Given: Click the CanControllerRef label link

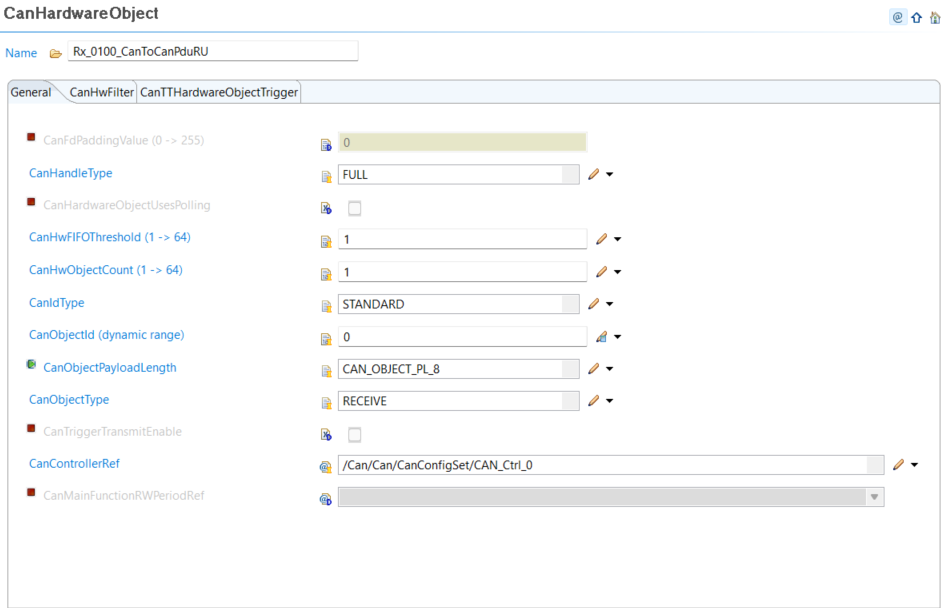Looking at the screenshot, I should point(75,463).
